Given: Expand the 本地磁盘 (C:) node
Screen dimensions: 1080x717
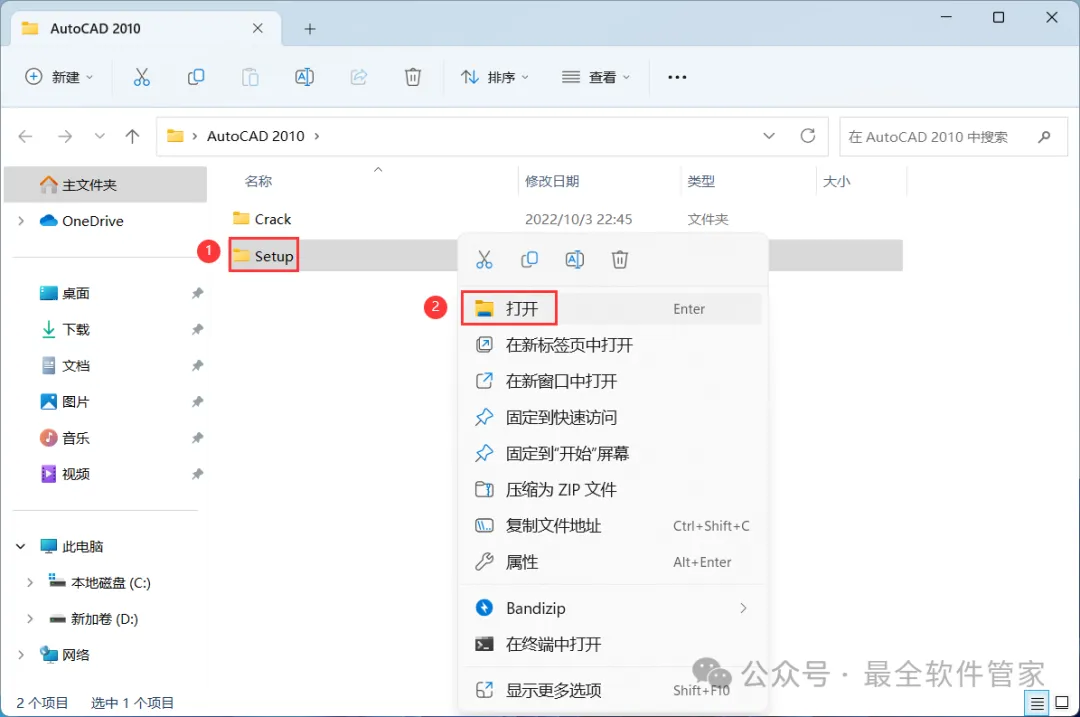Looking at the screenshot, I should (30, 583).
